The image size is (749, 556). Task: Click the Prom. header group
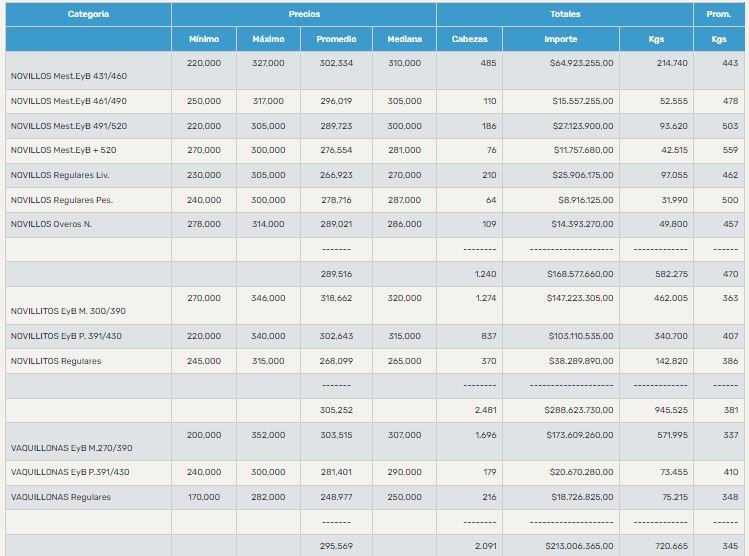(719, 14)
